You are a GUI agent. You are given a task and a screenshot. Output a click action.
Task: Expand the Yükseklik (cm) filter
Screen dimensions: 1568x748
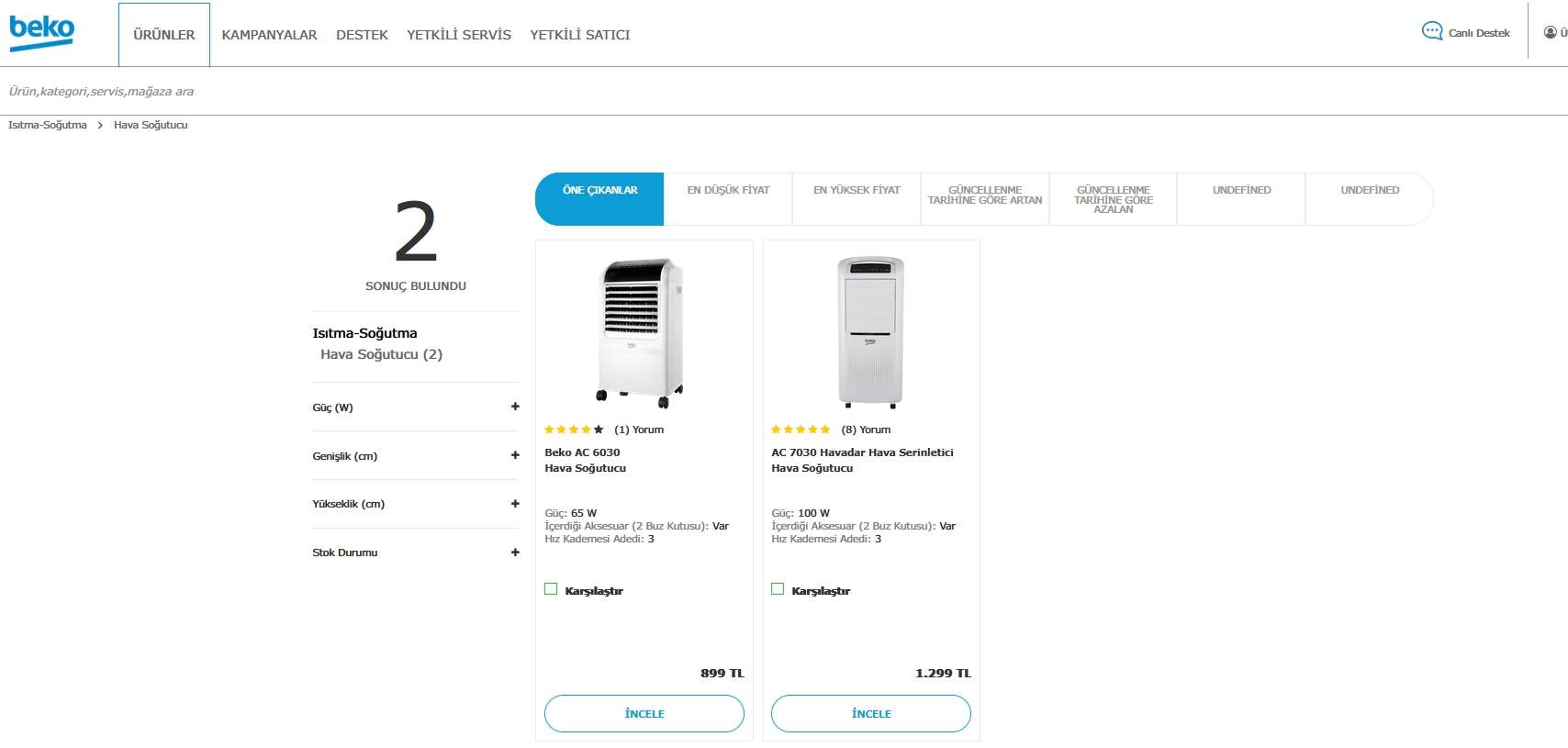(515, 504)
